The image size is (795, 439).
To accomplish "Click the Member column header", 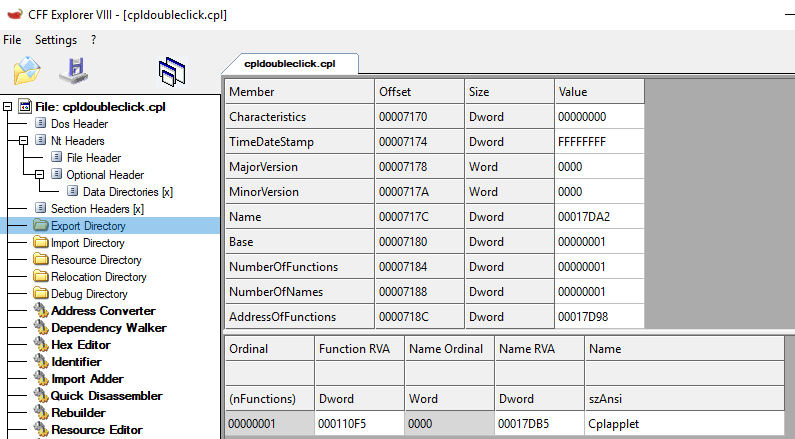I will pos(300,91).
